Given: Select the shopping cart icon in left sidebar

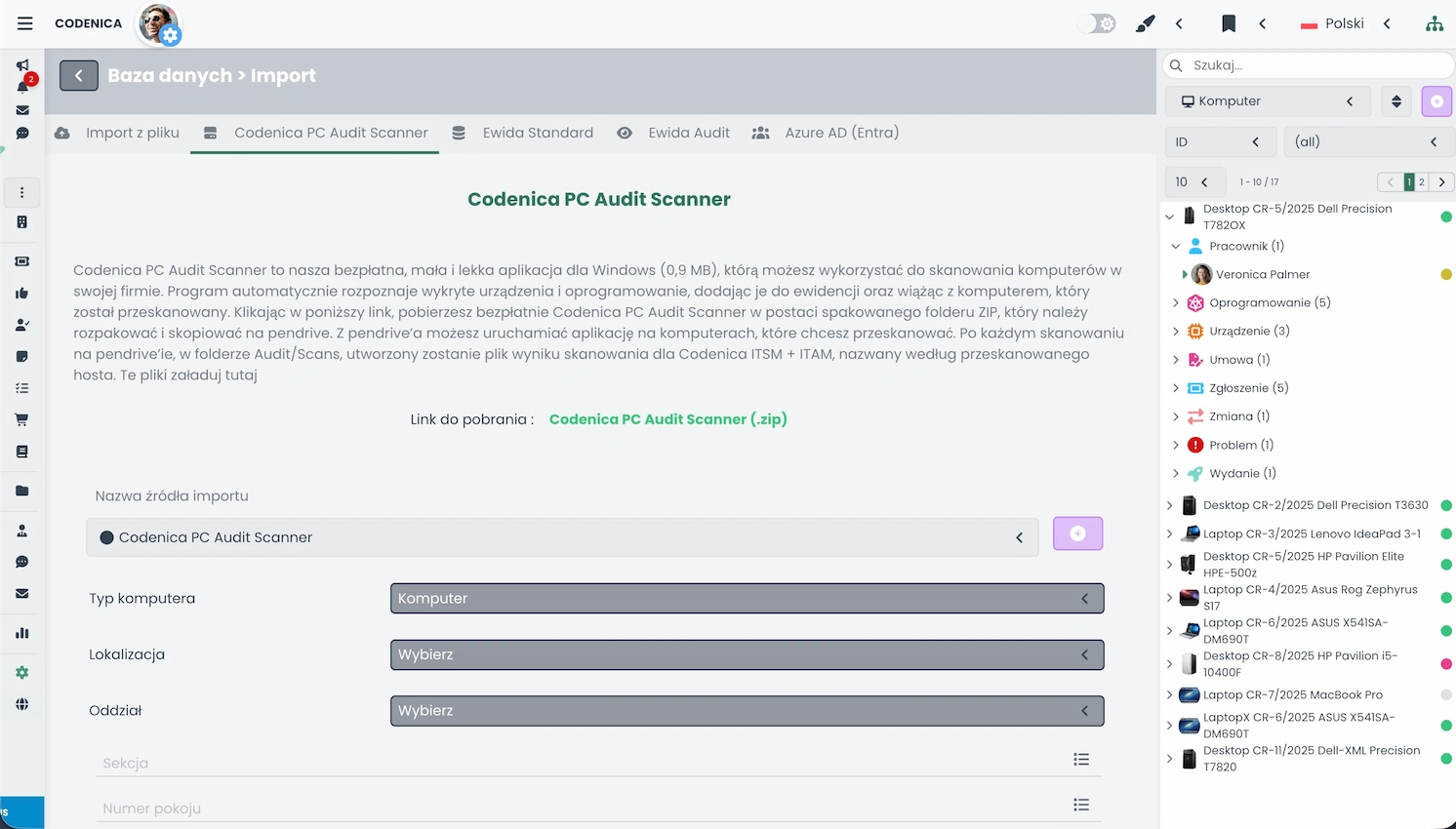Looking at the screenshot, I should (21, 418).
